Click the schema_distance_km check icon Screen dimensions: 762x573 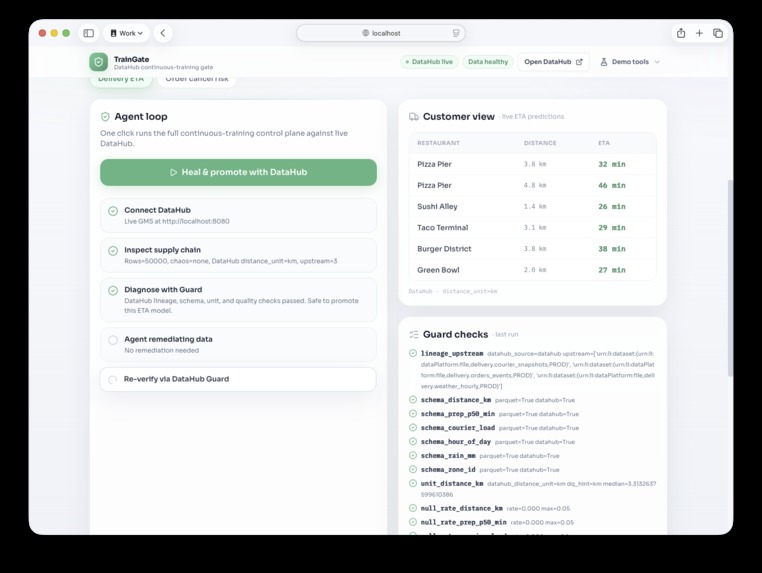point(413,399)
